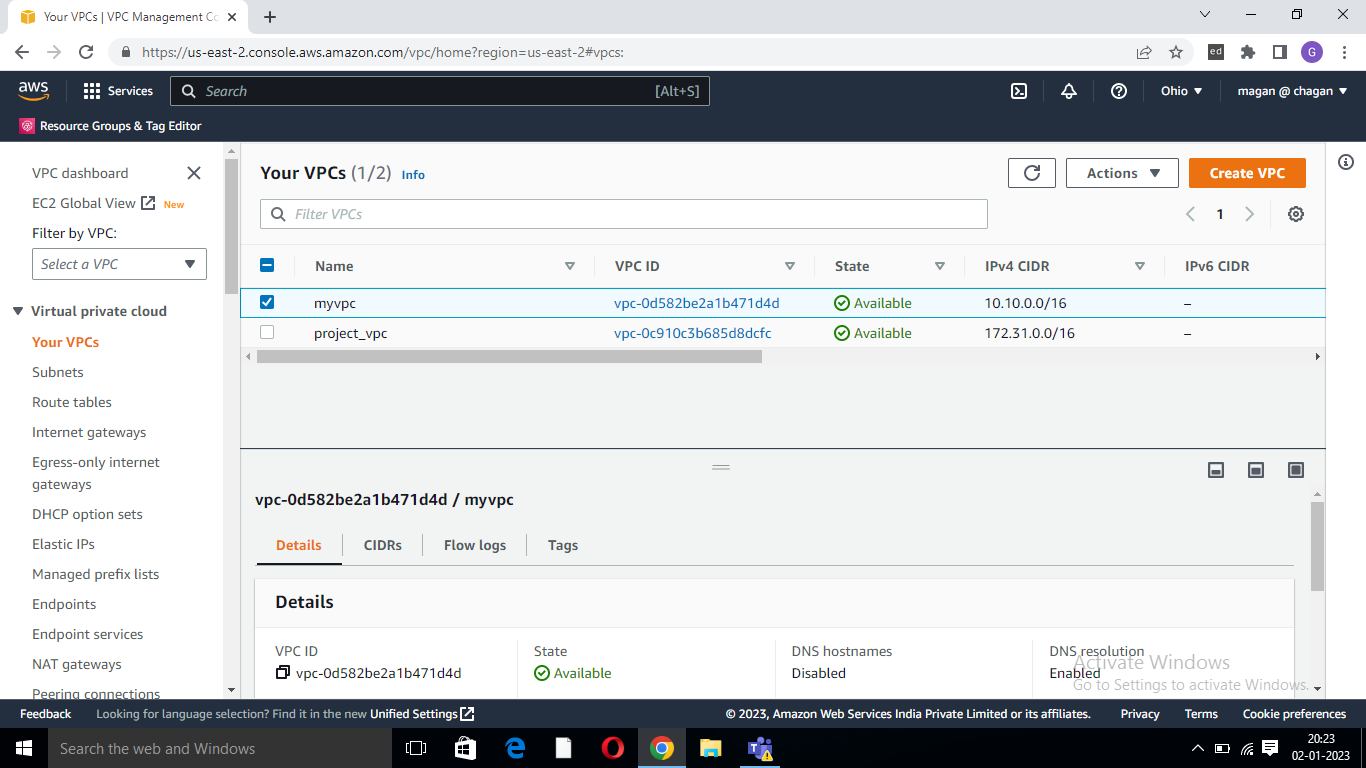The image size is (1366, 768).
Task: Open the Actions dropdown
Action: [1121, 172]
